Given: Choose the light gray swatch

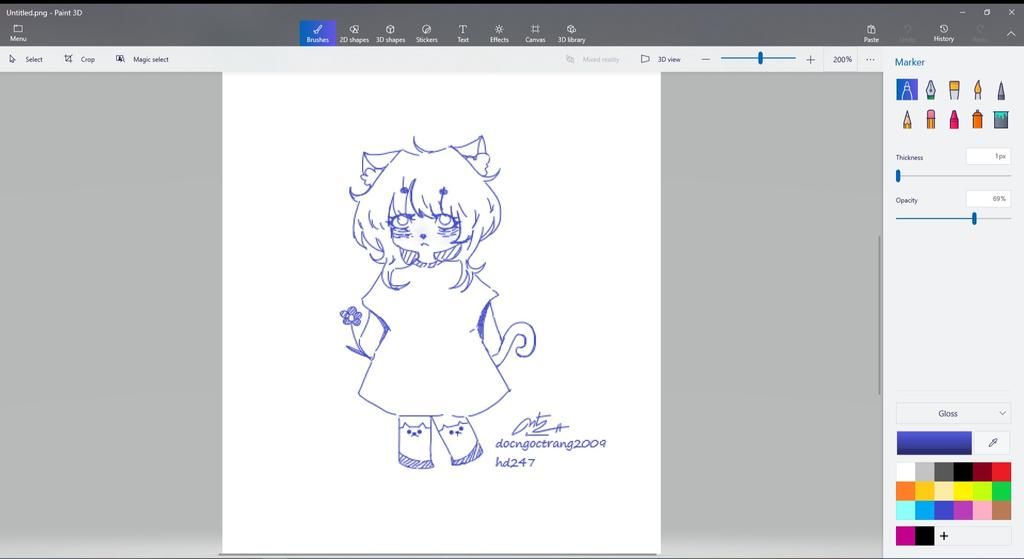Looking at the screenshot, I should click(x=925, y=471).
